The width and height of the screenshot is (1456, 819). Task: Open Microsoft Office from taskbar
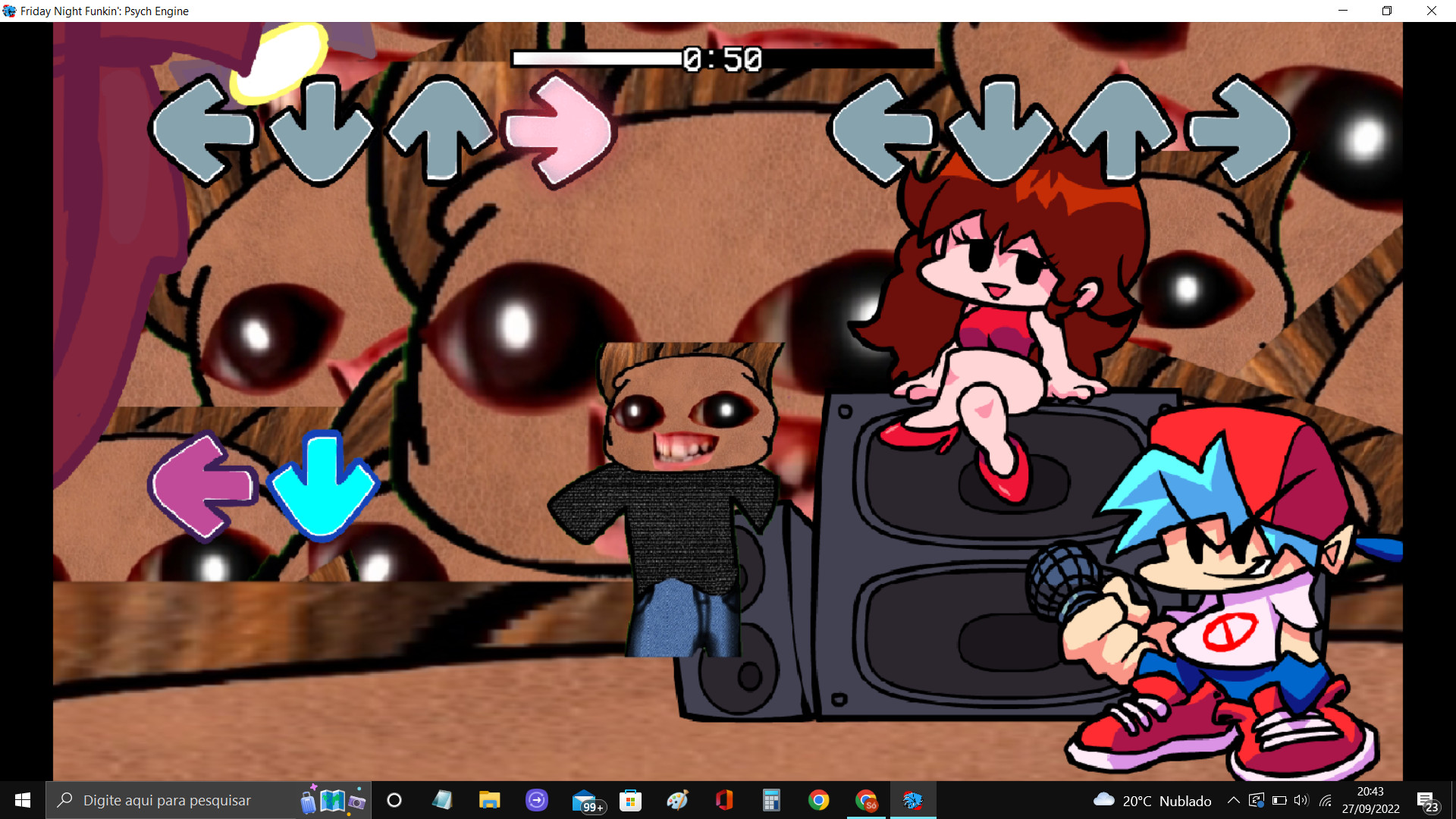click(x=725, y=800)
